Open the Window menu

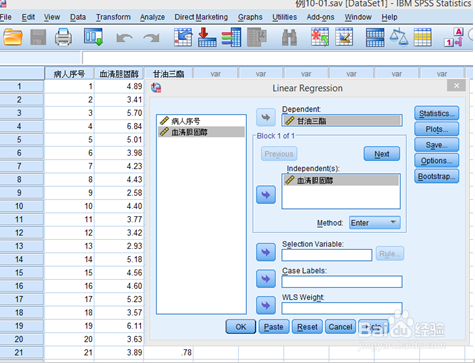click(358, 17)
